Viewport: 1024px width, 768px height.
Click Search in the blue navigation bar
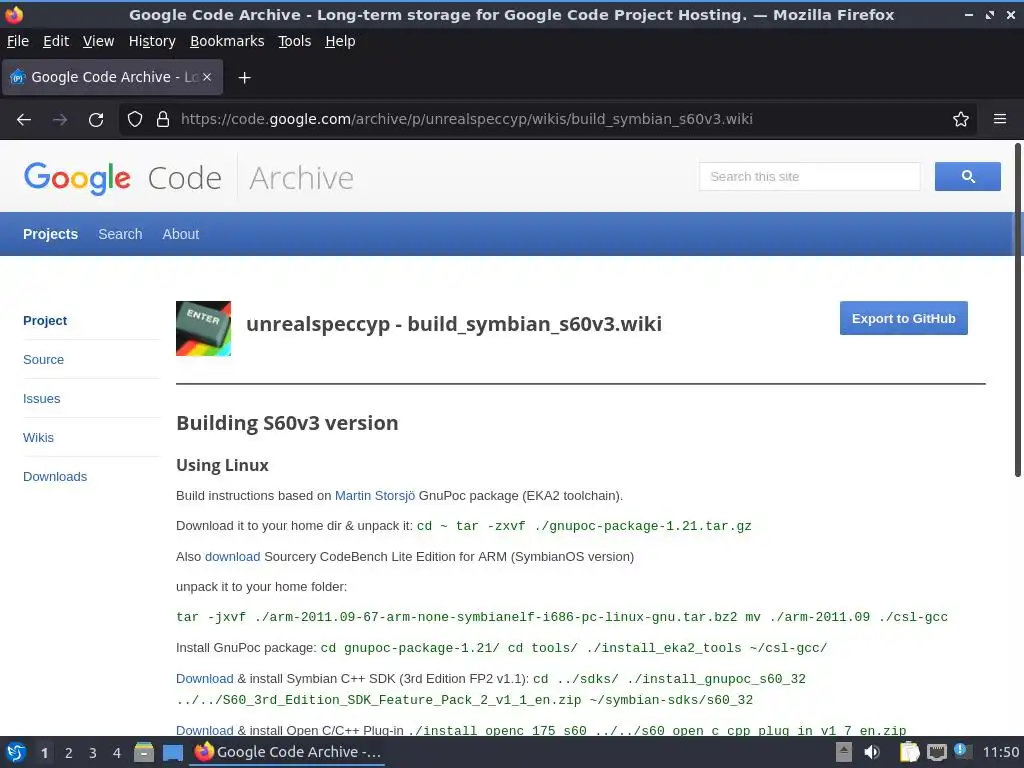coord(120,234)
